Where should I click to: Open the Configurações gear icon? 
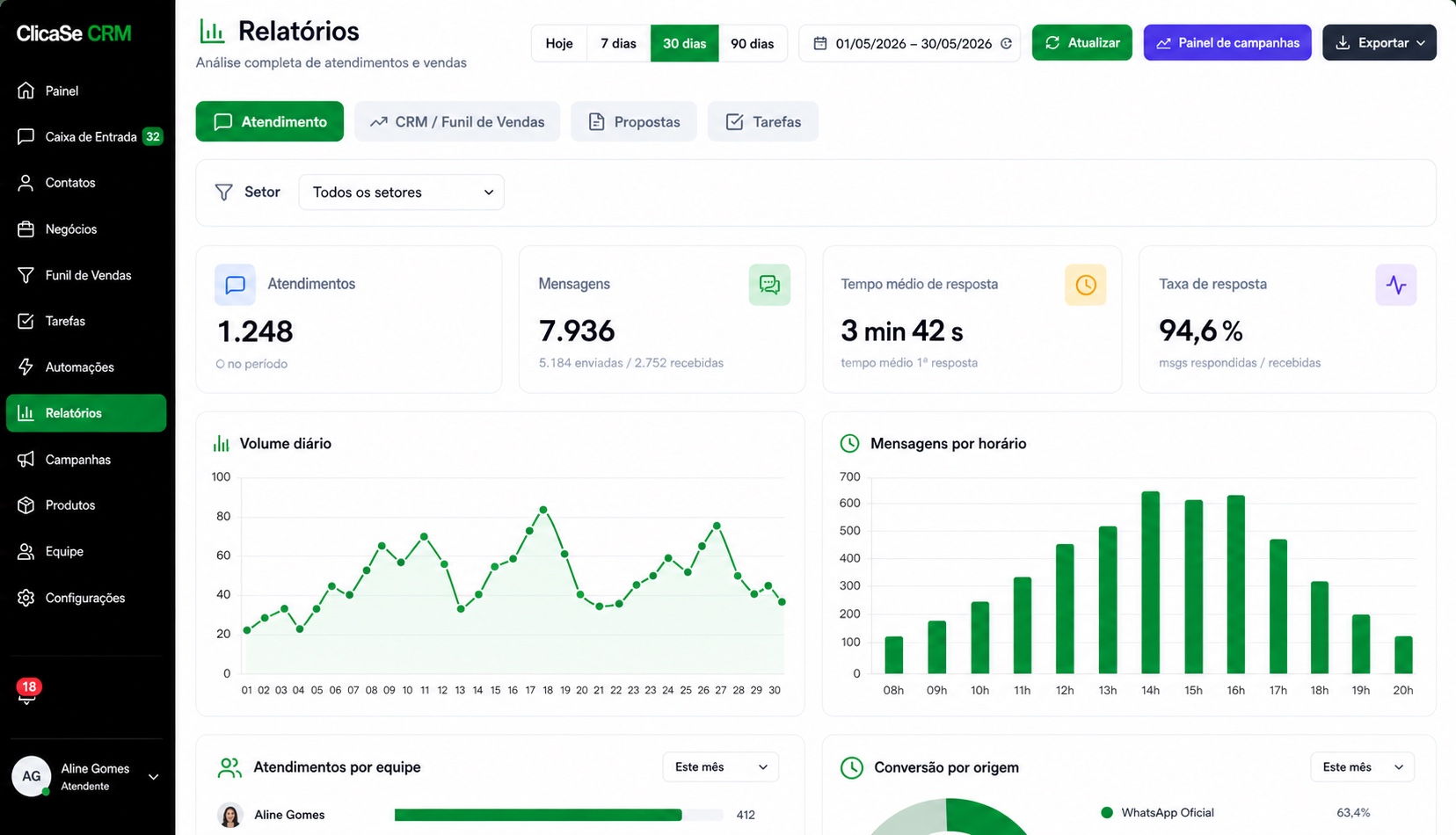pyautogui.click(x=26, y=598)
